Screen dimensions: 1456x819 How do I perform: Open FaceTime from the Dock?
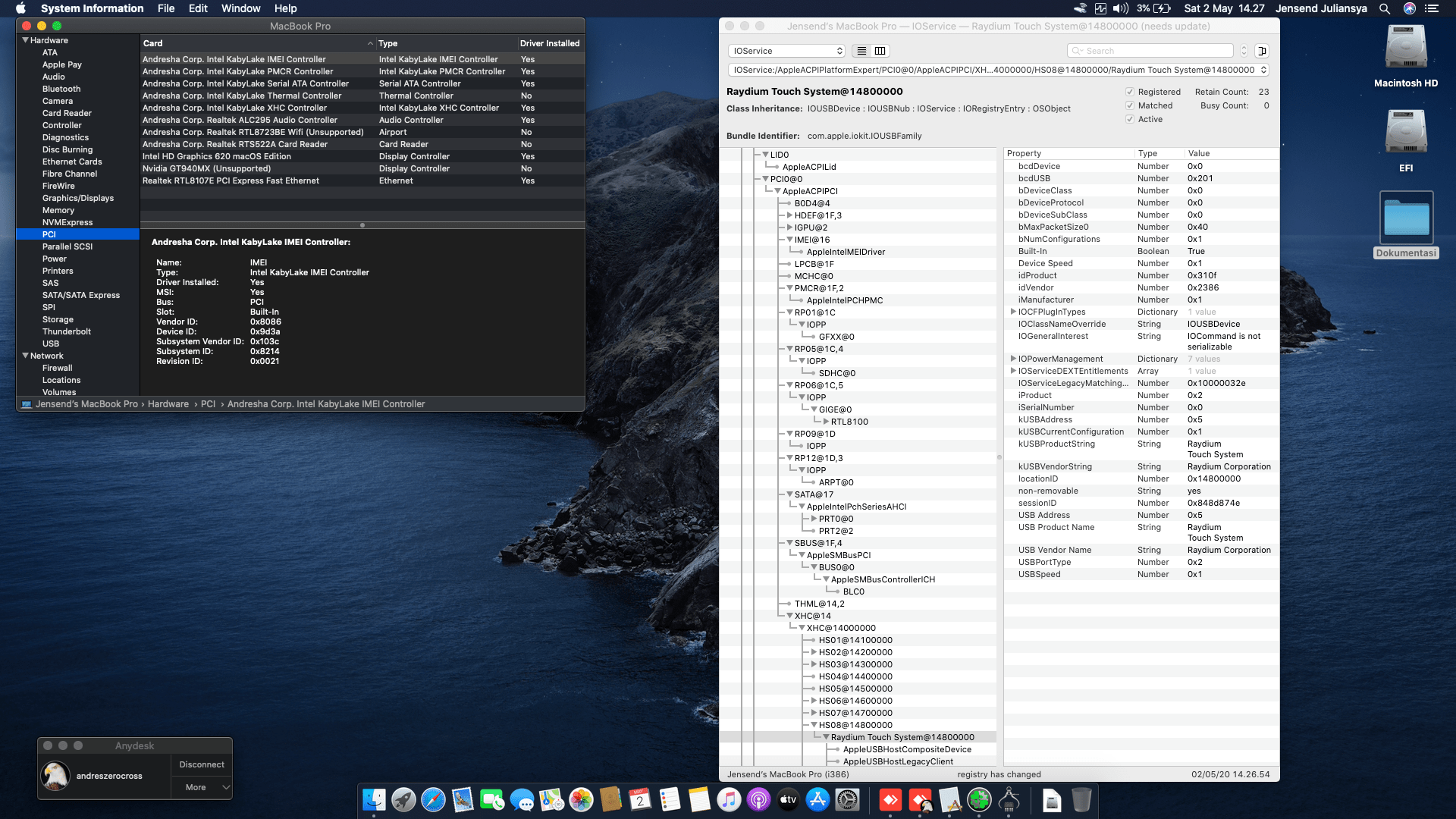tap(492, 800)
